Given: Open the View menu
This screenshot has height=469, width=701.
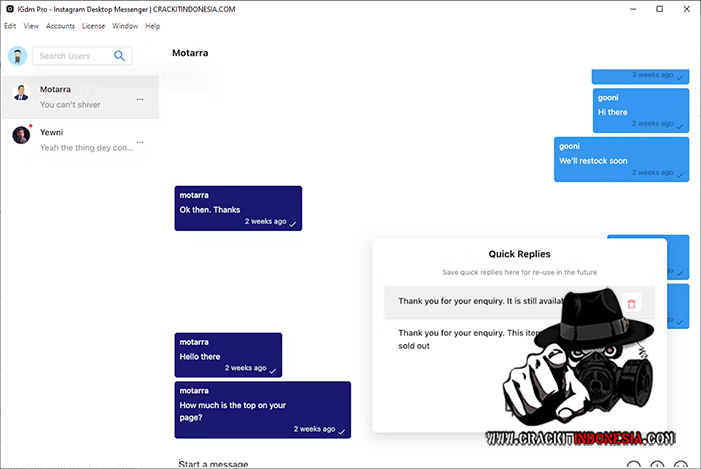Looking at the screenshot, I should click(31, 26).
